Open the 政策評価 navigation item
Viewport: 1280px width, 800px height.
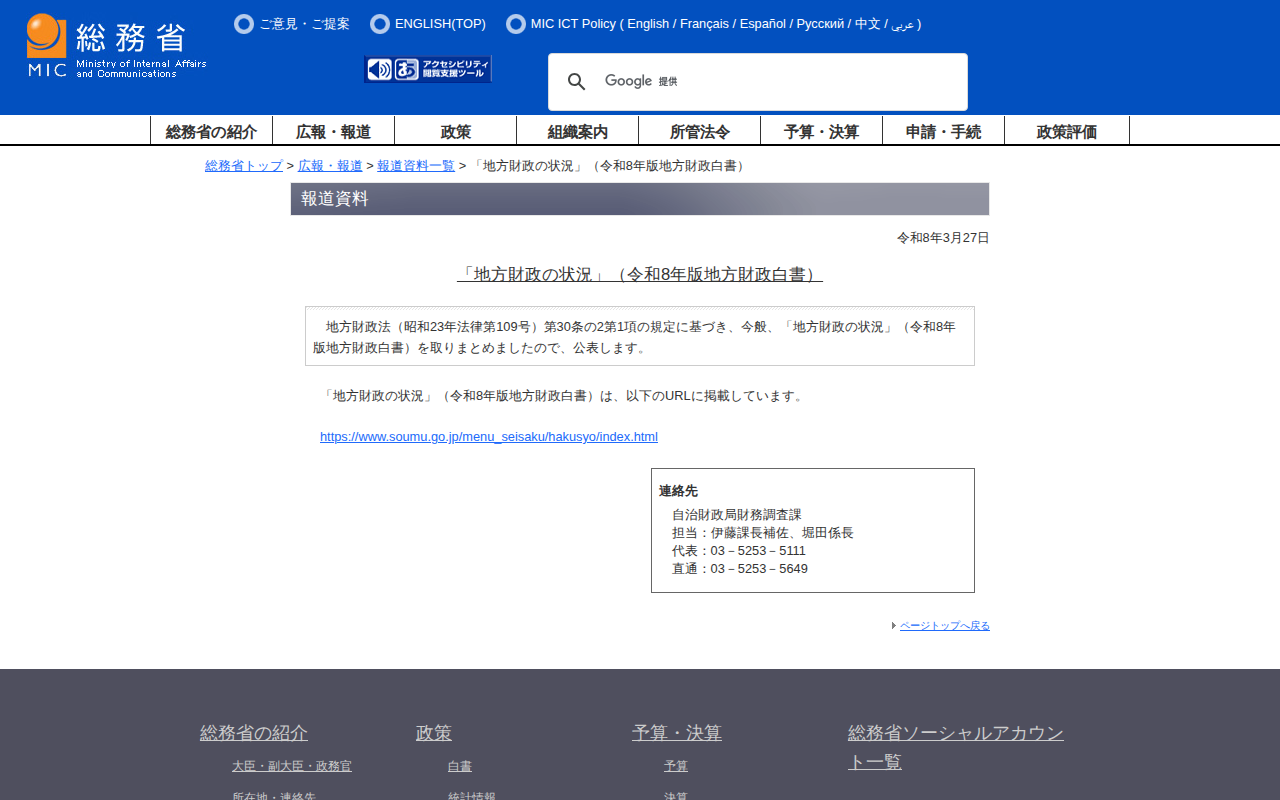point(1066,131)
